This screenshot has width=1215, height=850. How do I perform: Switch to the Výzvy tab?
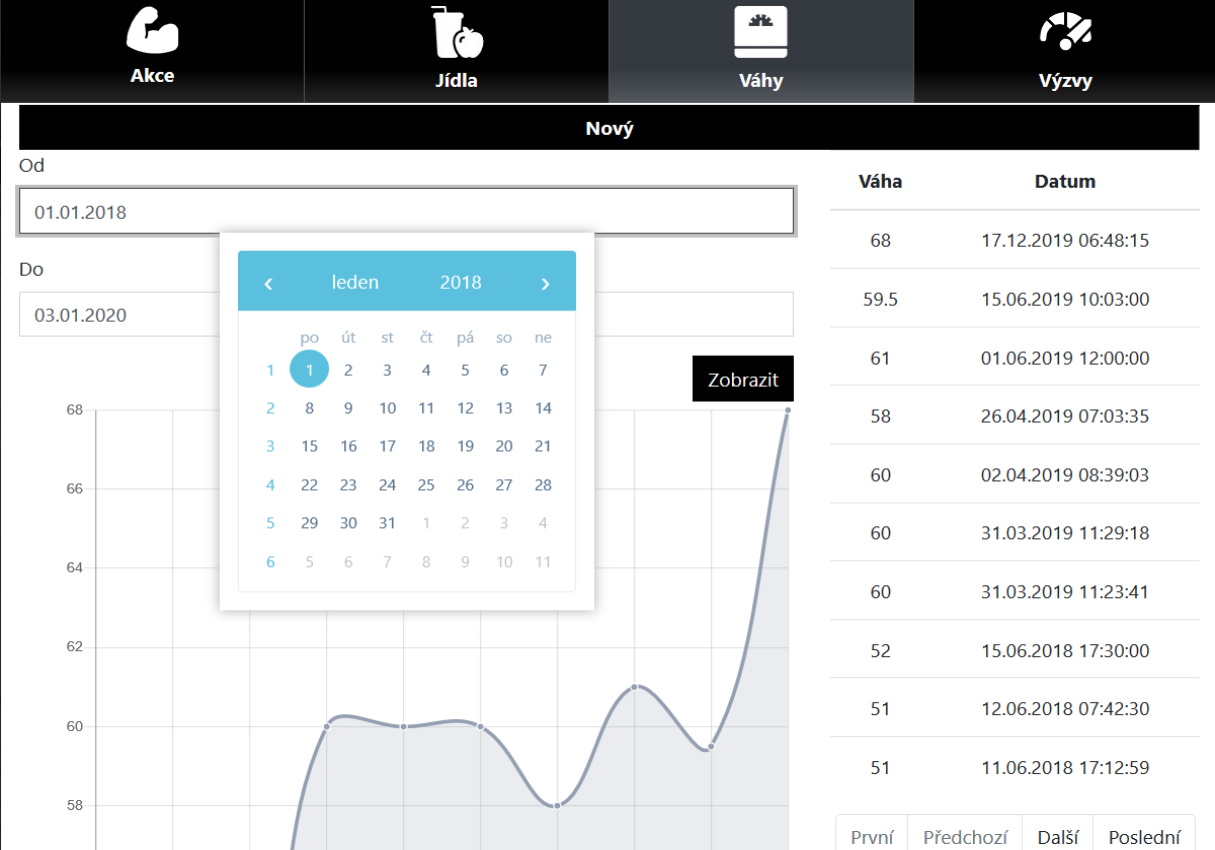pyautogui.click(x=1065, y=51)
